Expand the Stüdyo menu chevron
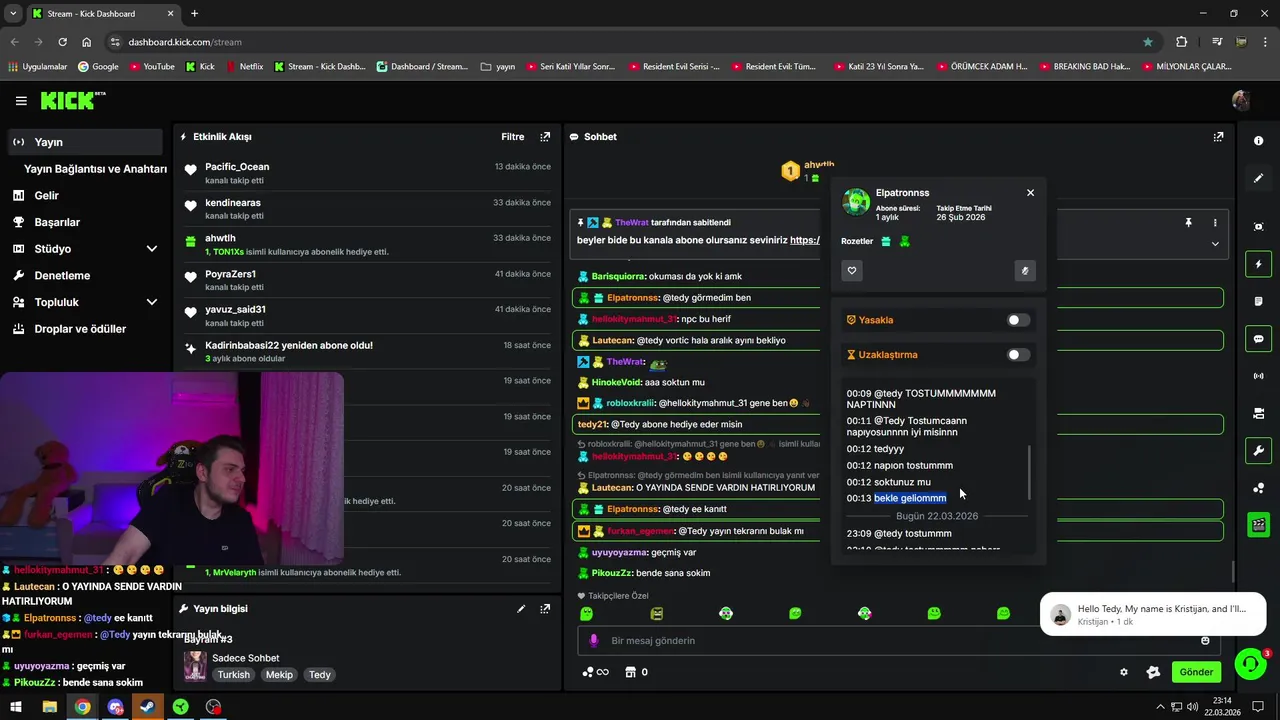 point(152,249)
